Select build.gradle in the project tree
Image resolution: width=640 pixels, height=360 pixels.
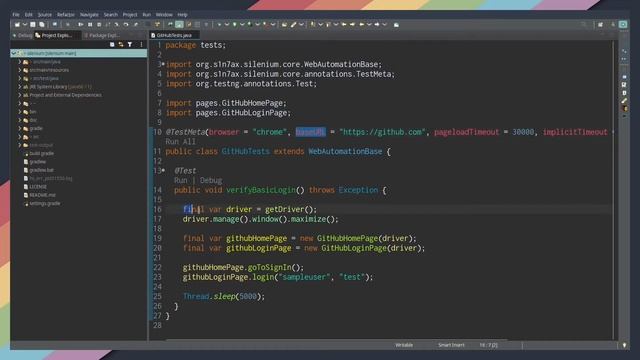click(x=42, y=153)
